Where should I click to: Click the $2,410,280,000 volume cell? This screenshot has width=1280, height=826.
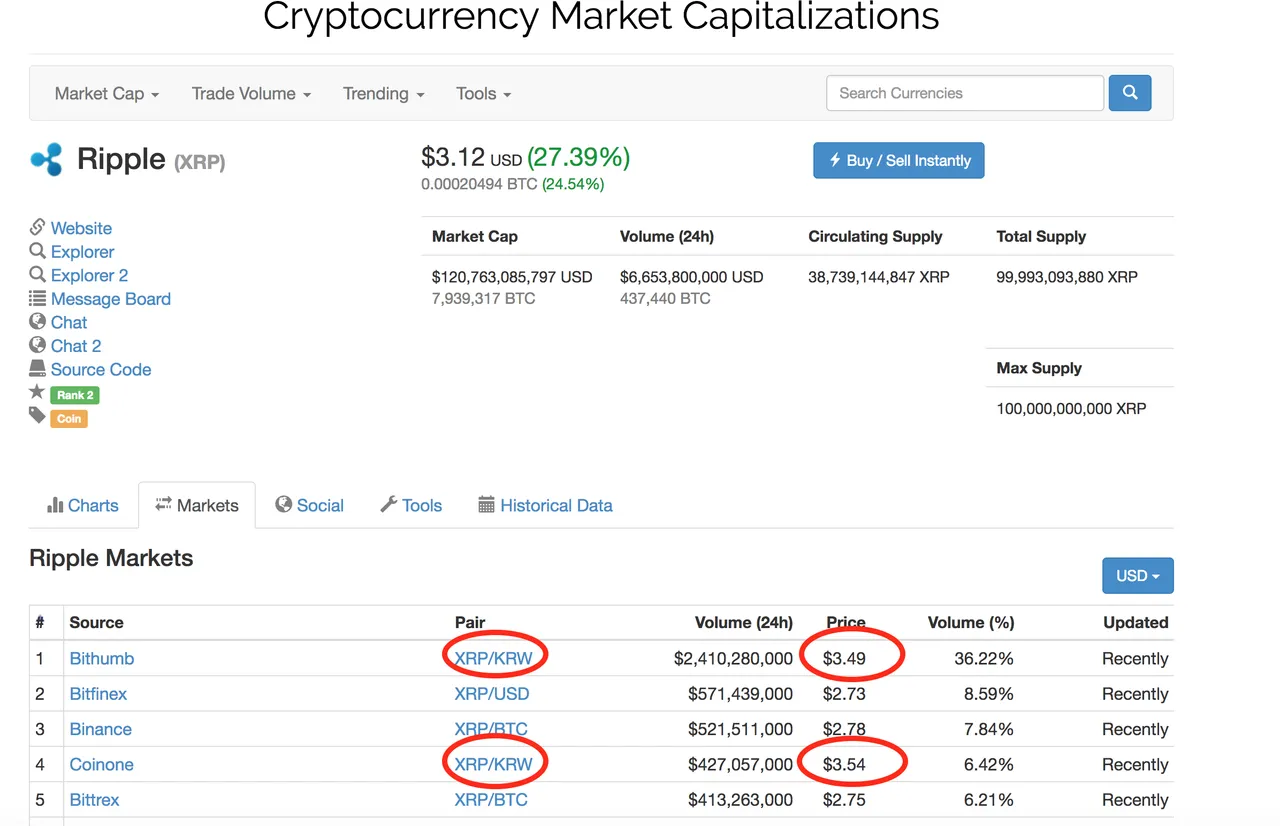[x=733, y=659]
